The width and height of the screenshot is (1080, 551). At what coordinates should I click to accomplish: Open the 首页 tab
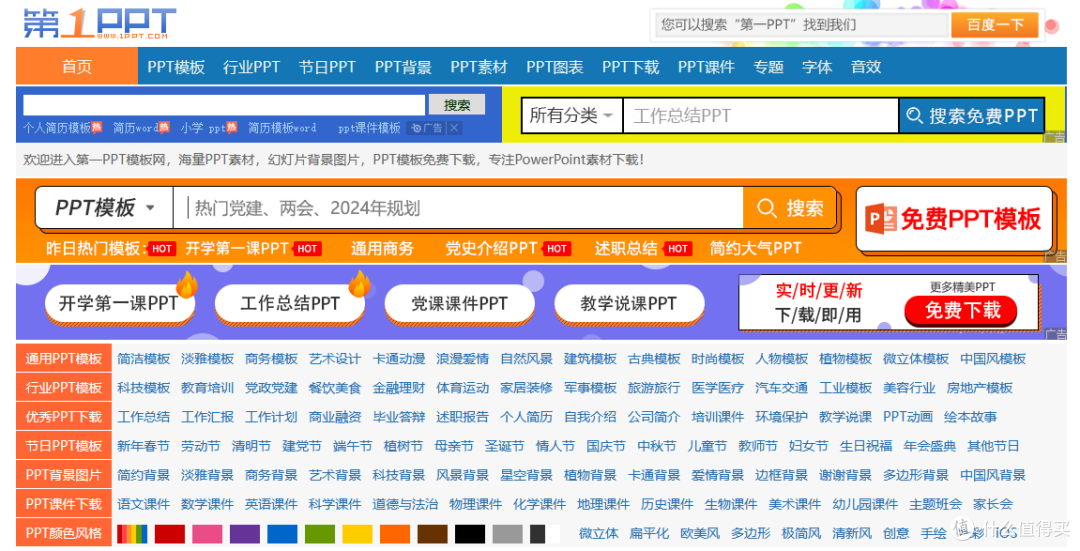pos(76,67)
